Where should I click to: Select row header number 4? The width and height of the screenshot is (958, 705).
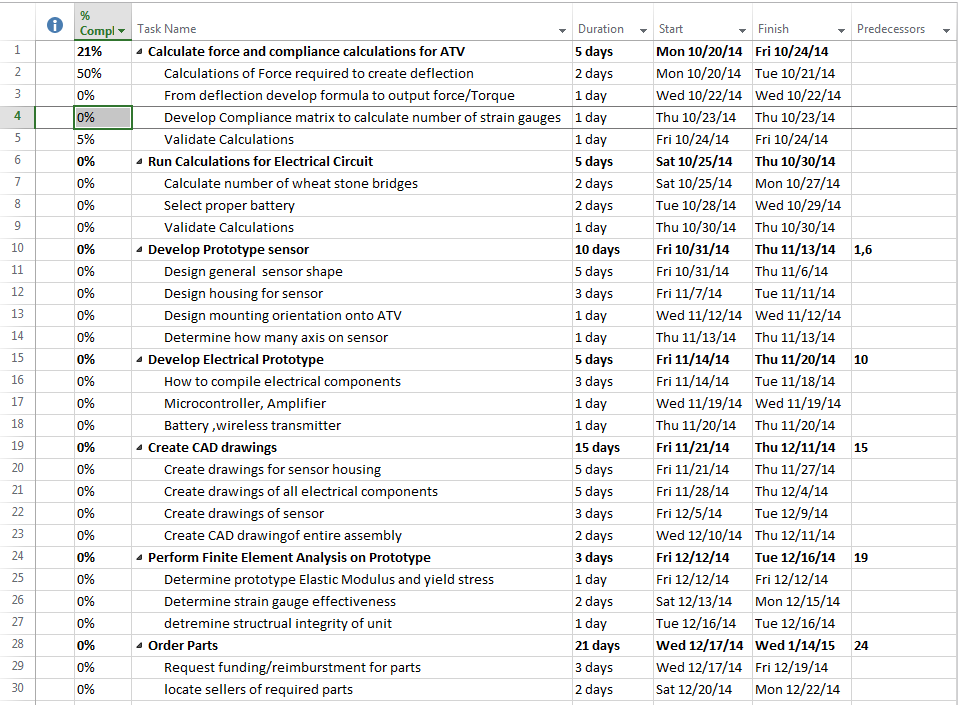pyautogui.click(x=18, y=117)
